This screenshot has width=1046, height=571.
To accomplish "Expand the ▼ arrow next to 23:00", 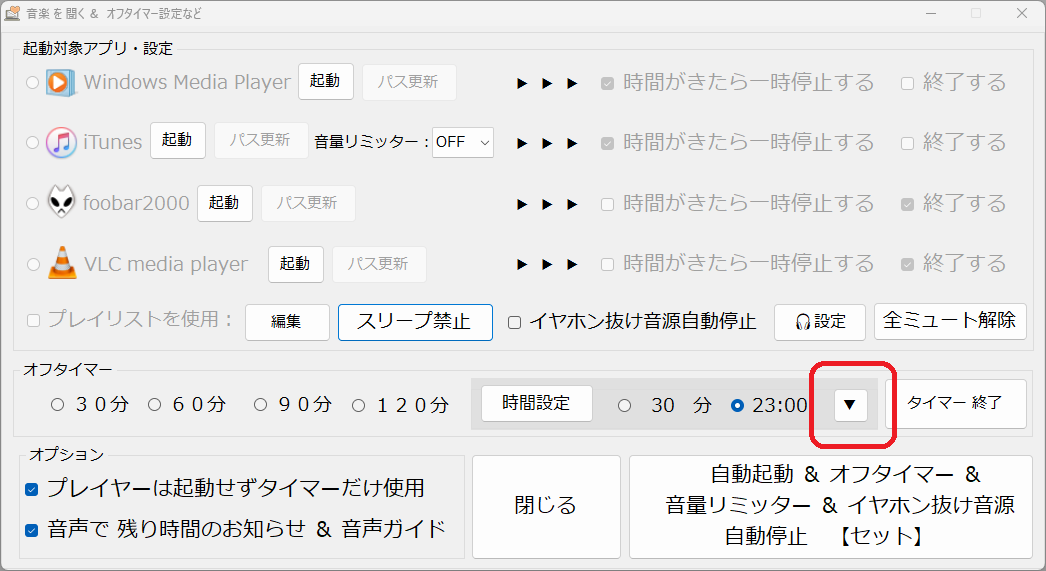I will (851, 405).
